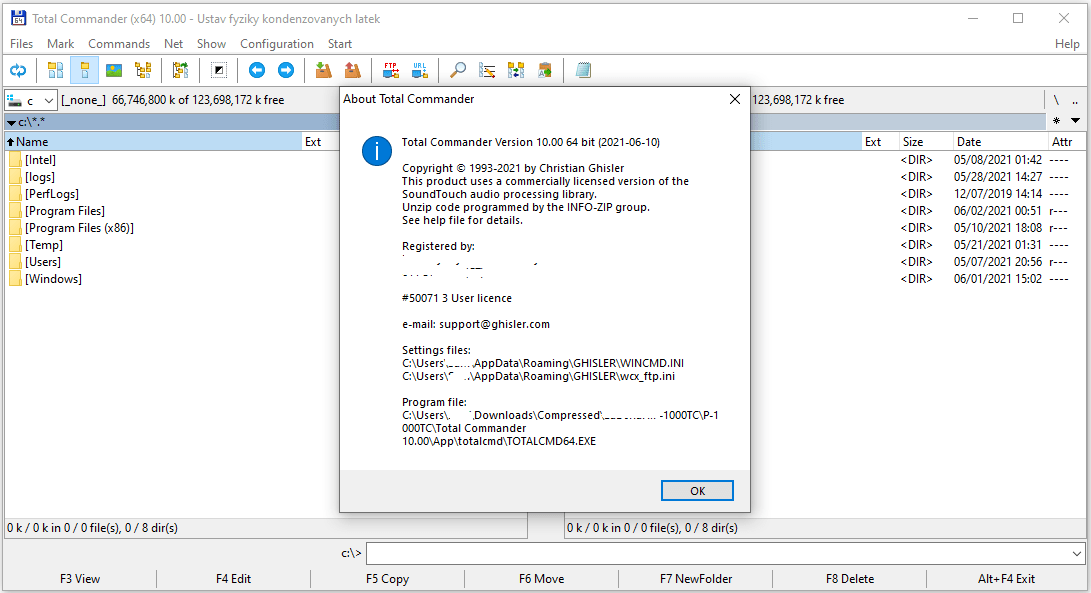Open the Mark menu
The image size is (1091, 593).
click(x=61, y=44)
